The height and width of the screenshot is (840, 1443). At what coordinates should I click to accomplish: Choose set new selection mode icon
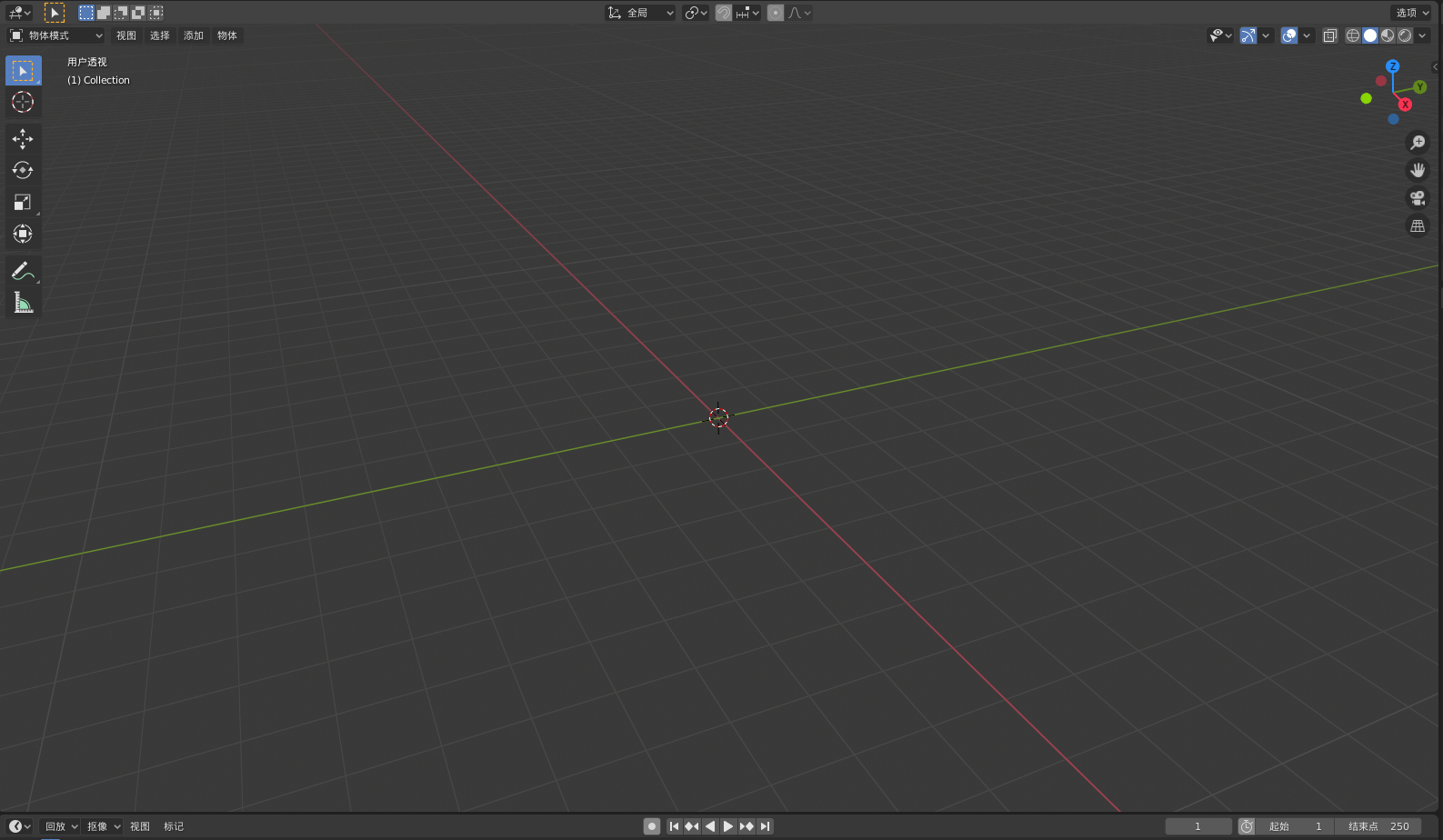click(85, 13)
